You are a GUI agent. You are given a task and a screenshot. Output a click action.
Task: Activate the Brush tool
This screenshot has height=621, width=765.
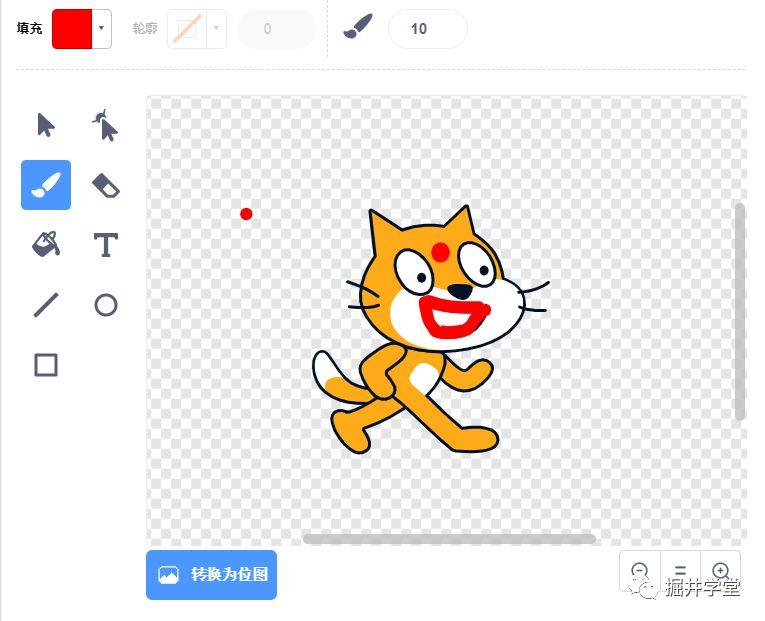point(46,185)
